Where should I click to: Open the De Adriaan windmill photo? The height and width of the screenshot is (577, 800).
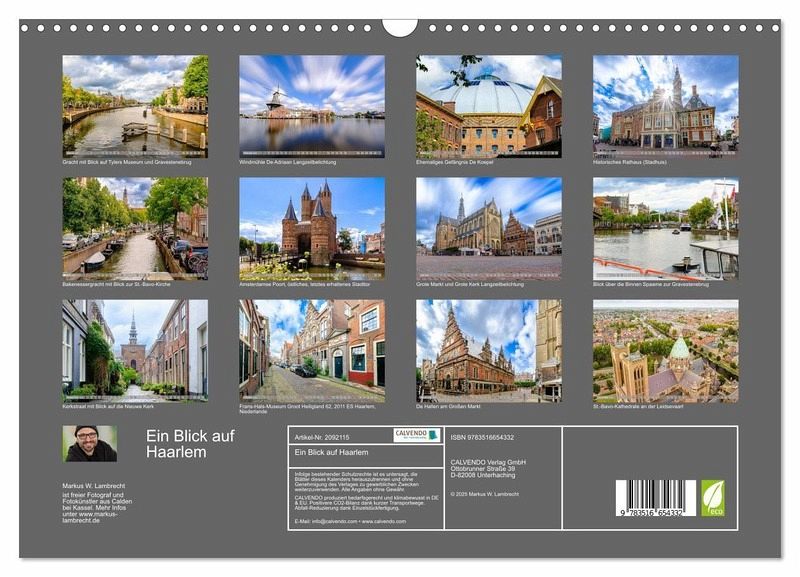tap(312, 107)
